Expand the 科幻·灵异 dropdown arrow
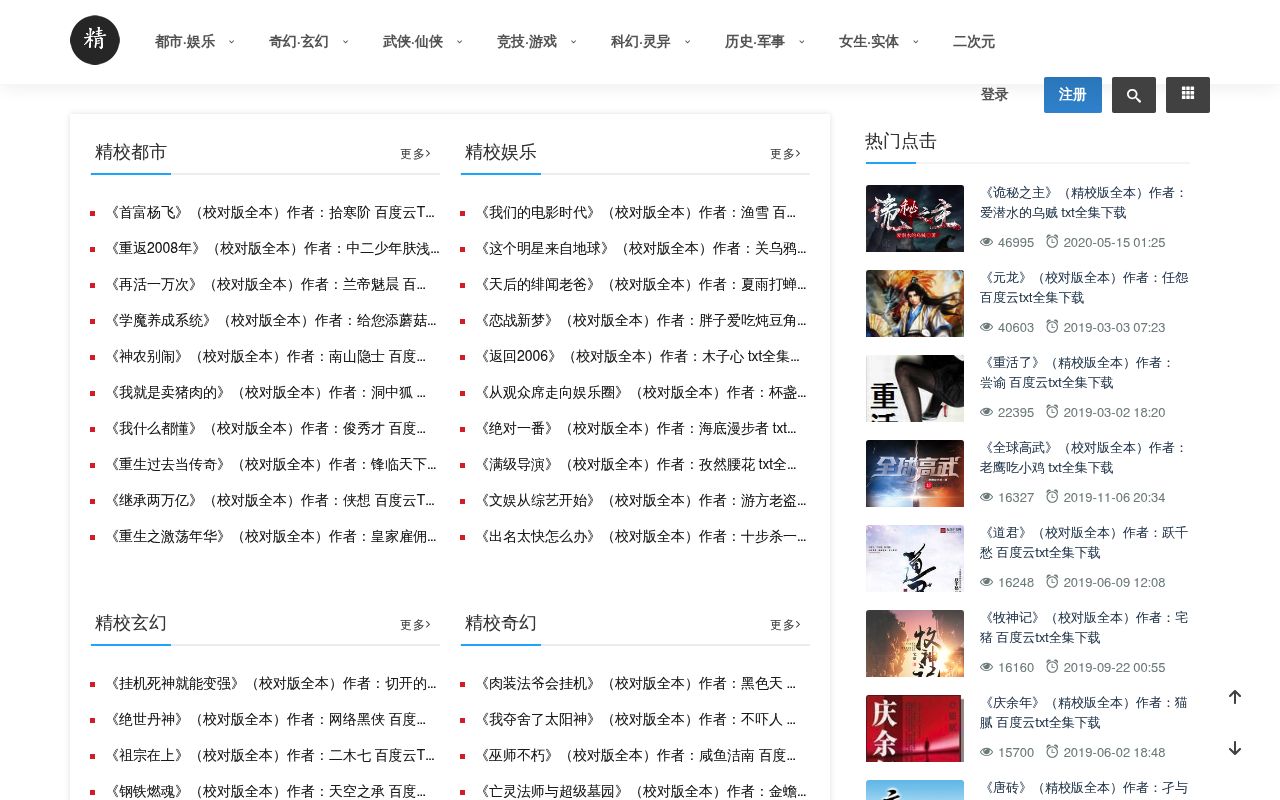 click(x=687, y=42)
